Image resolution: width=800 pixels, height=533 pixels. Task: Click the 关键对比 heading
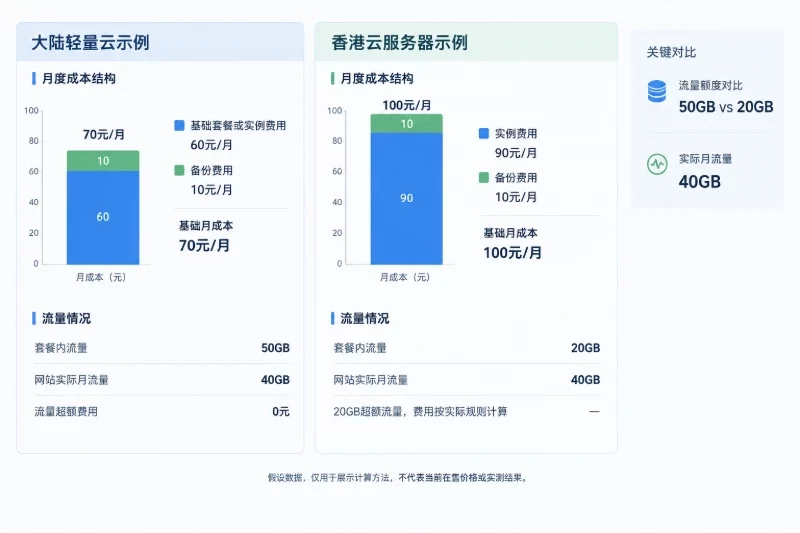pyautogui.click(x=671, y=53)
